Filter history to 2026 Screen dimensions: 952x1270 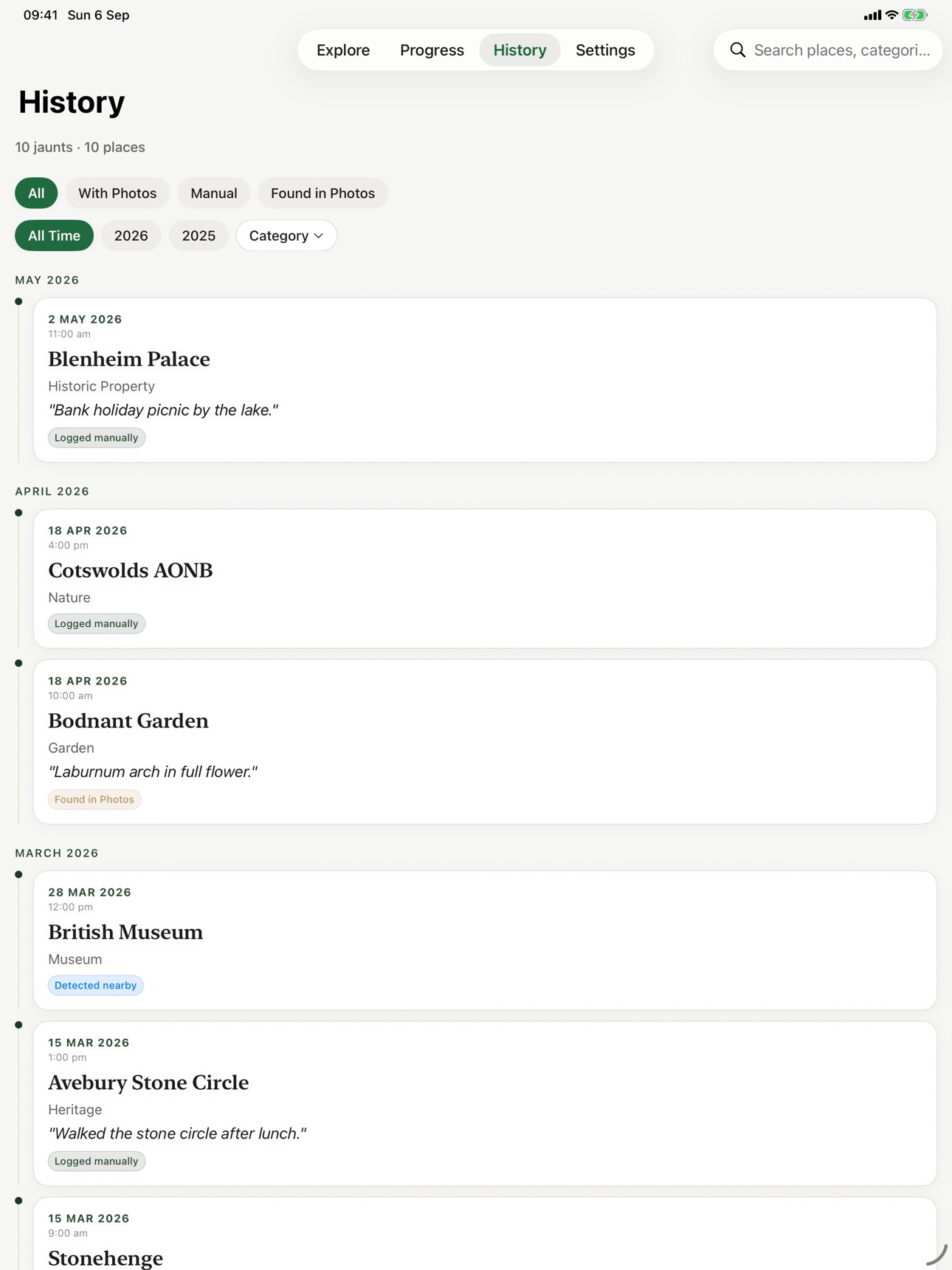pos(131,236)
